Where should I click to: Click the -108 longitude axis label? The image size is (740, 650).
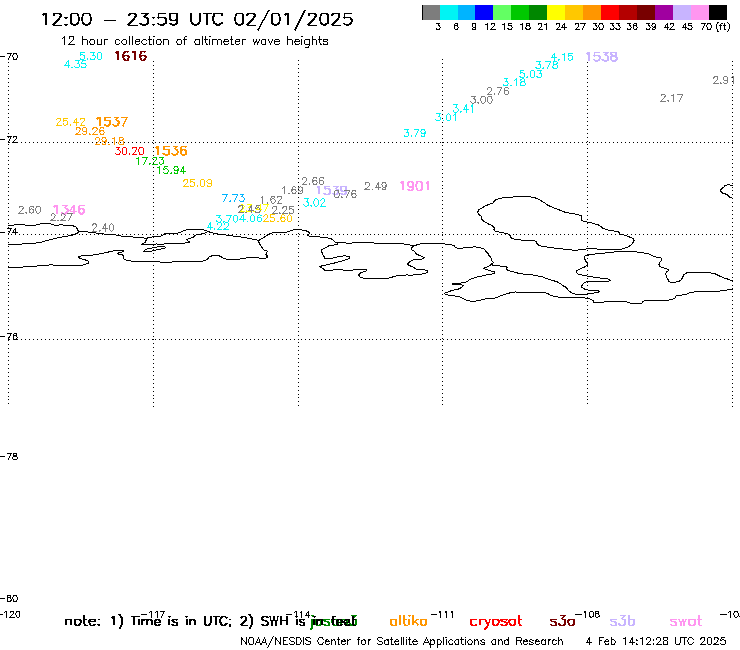588,615
